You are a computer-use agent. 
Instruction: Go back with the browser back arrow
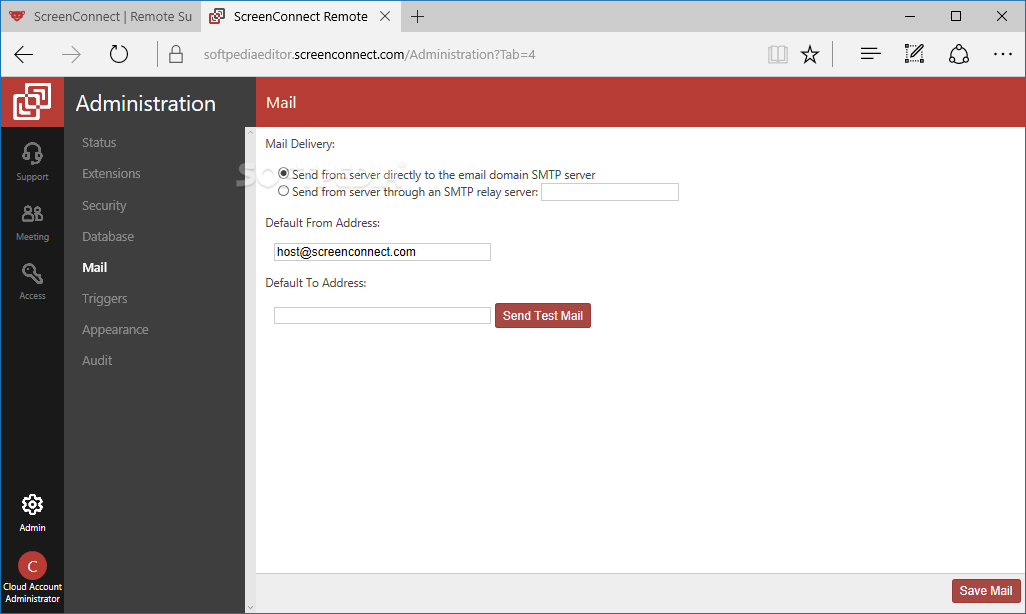[x=24, y=54]
